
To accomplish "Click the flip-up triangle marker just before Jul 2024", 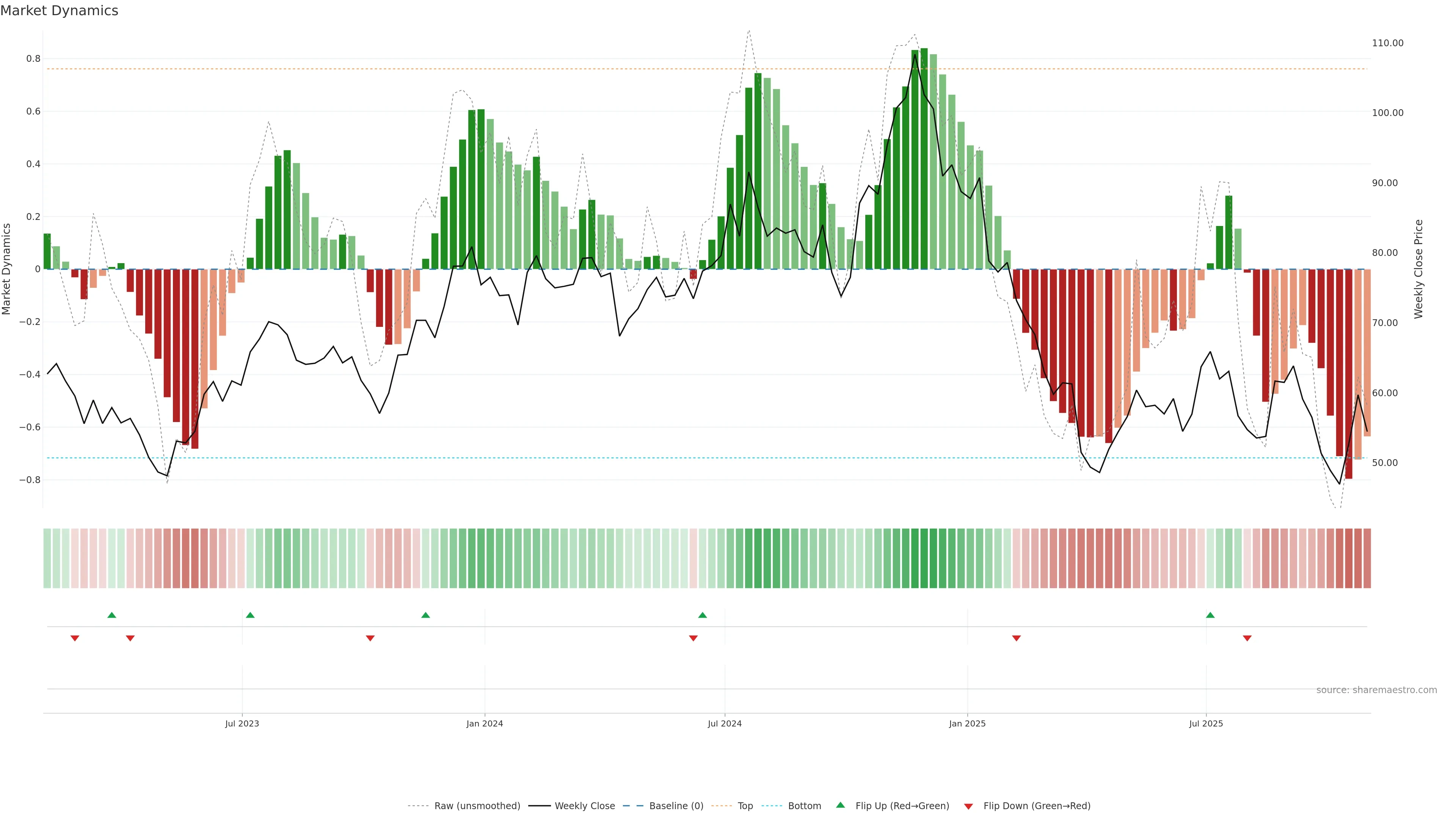I will (703, 615).
